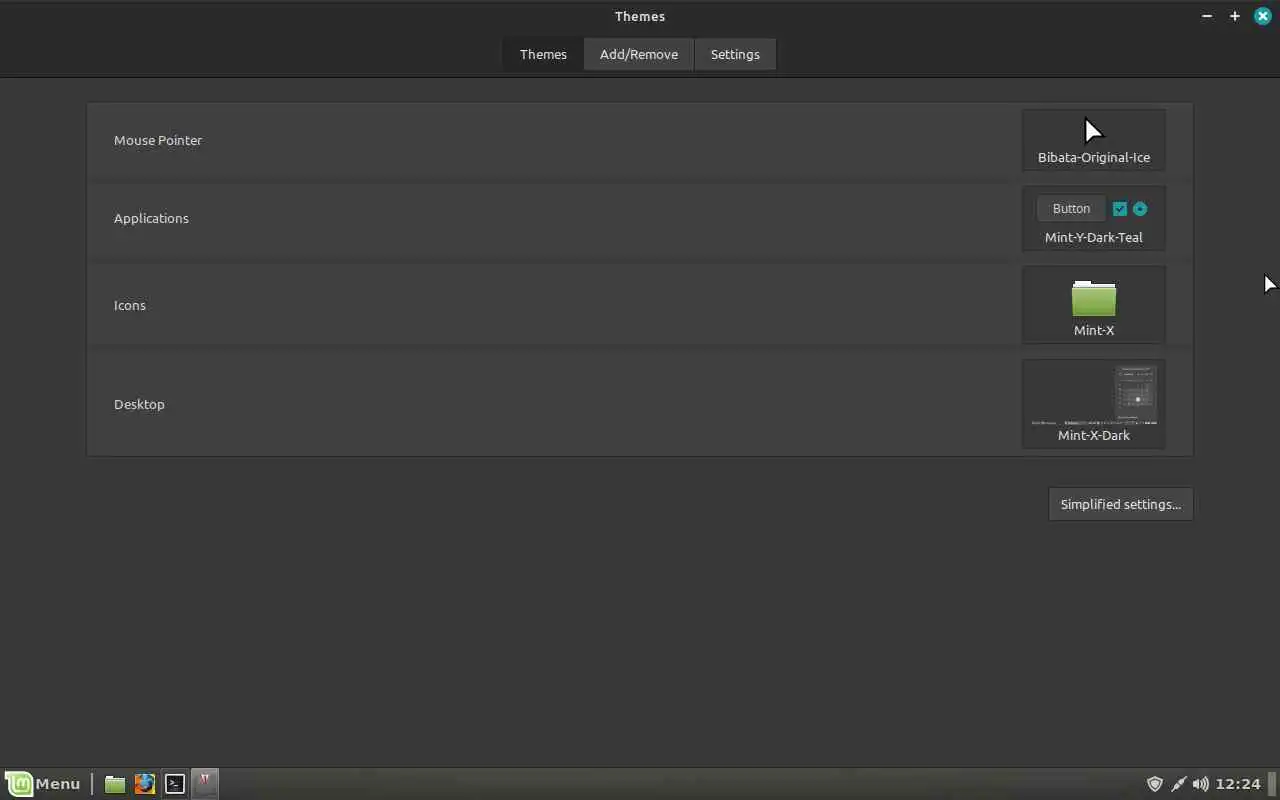Image resolution: width=1280 pixels, height=800 pixels.
Task: Open the shield update manager tray icon
Action: [1154, 784]
